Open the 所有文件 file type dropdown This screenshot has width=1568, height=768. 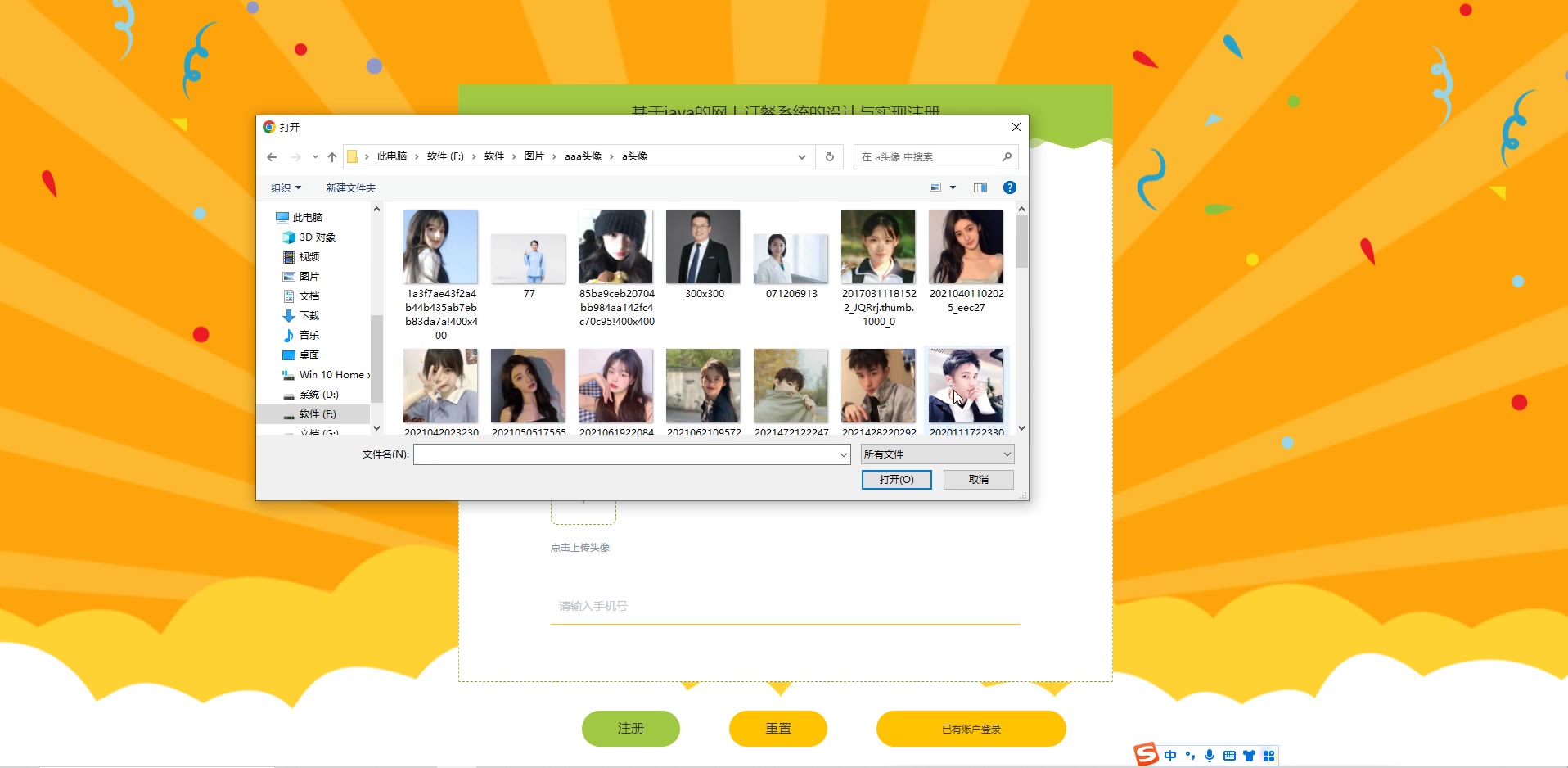click(x=938, y=454)
